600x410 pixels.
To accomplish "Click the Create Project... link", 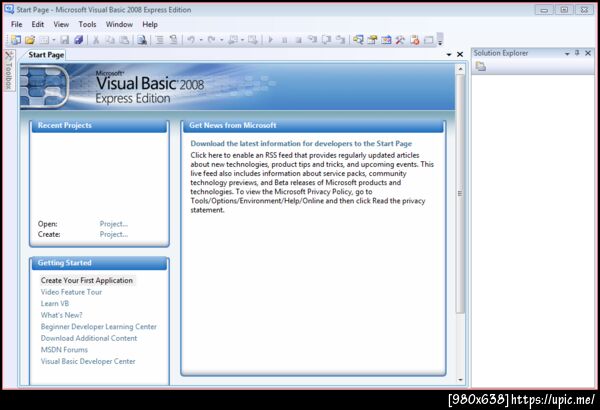I will tap(114, 234).
